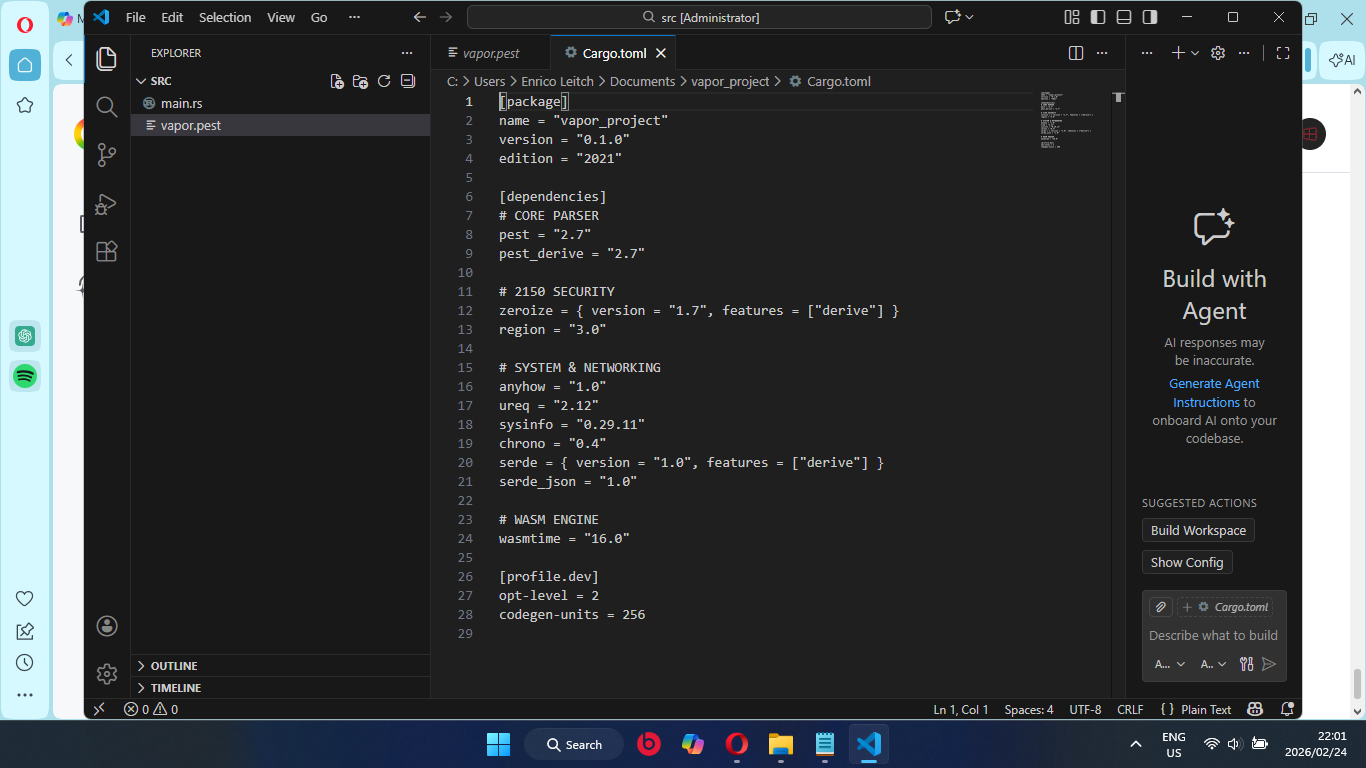Open the Run and Debug view
The width and height of the screenshot is (1366, 768).
[106, 203]
